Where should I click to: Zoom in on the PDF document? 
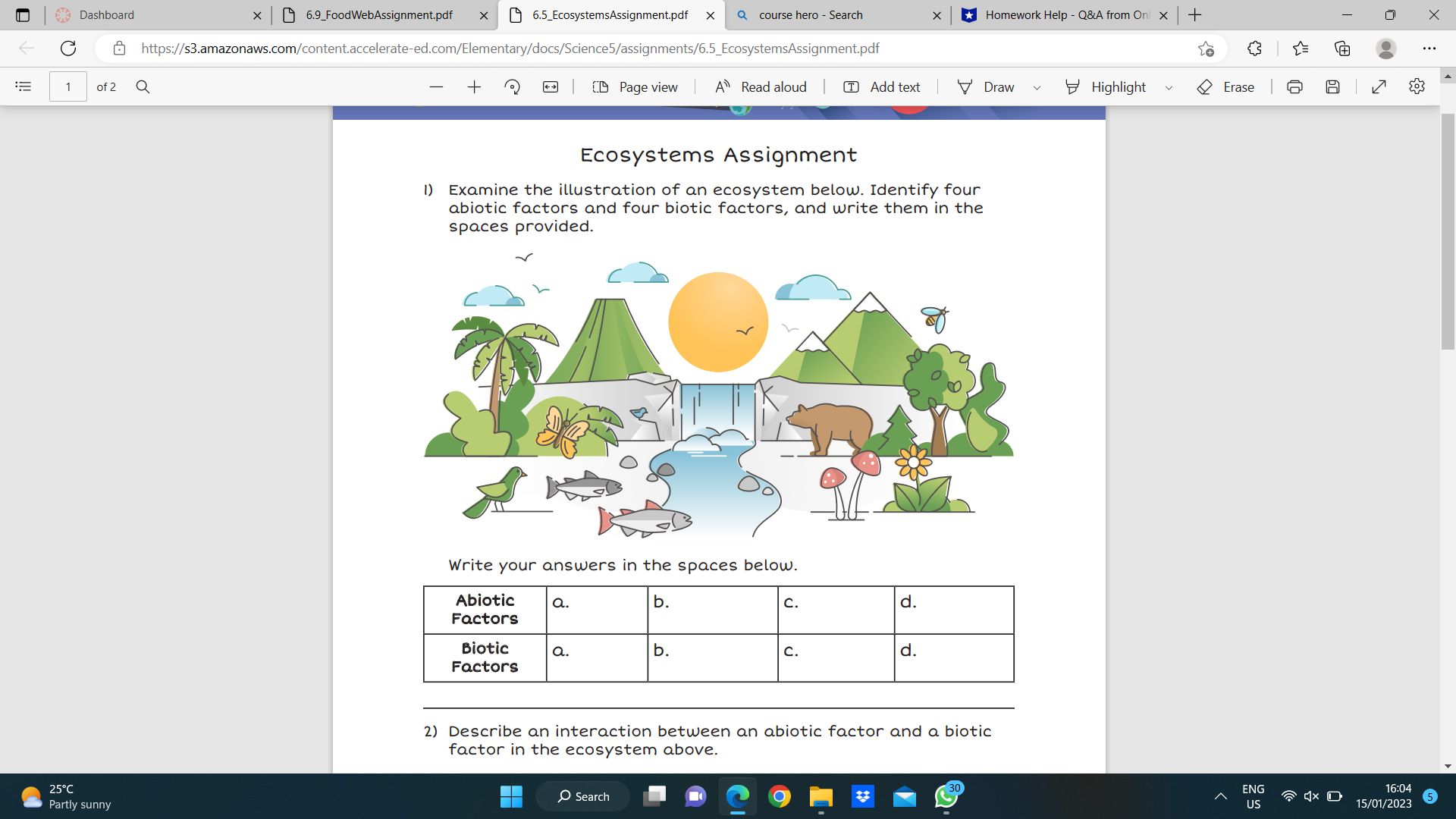point(474,86)
